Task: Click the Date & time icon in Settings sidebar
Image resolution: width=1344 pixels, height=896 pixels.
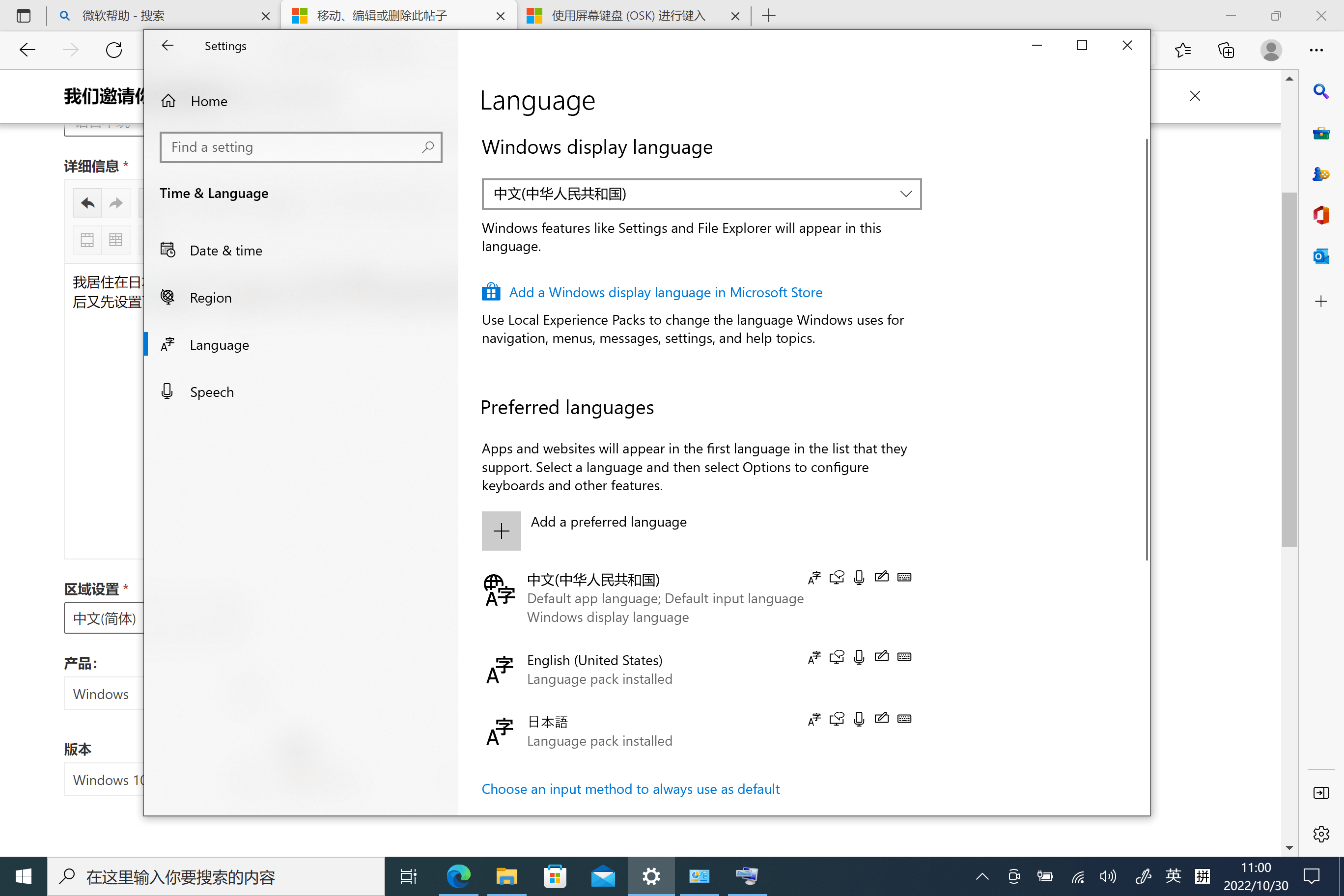Action: (x=168, y=250)
